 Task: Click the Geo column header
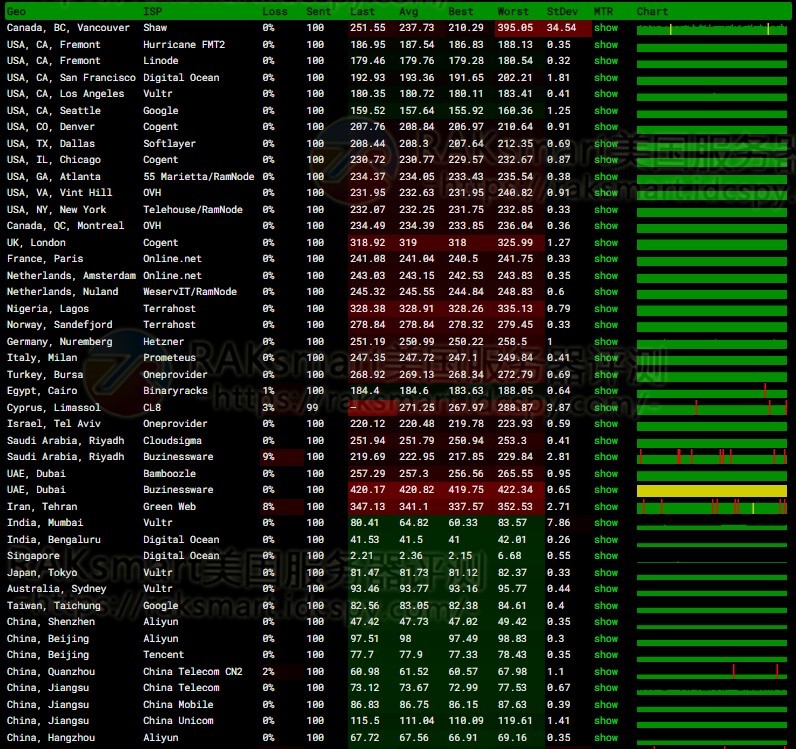click(x=16, y=11)
